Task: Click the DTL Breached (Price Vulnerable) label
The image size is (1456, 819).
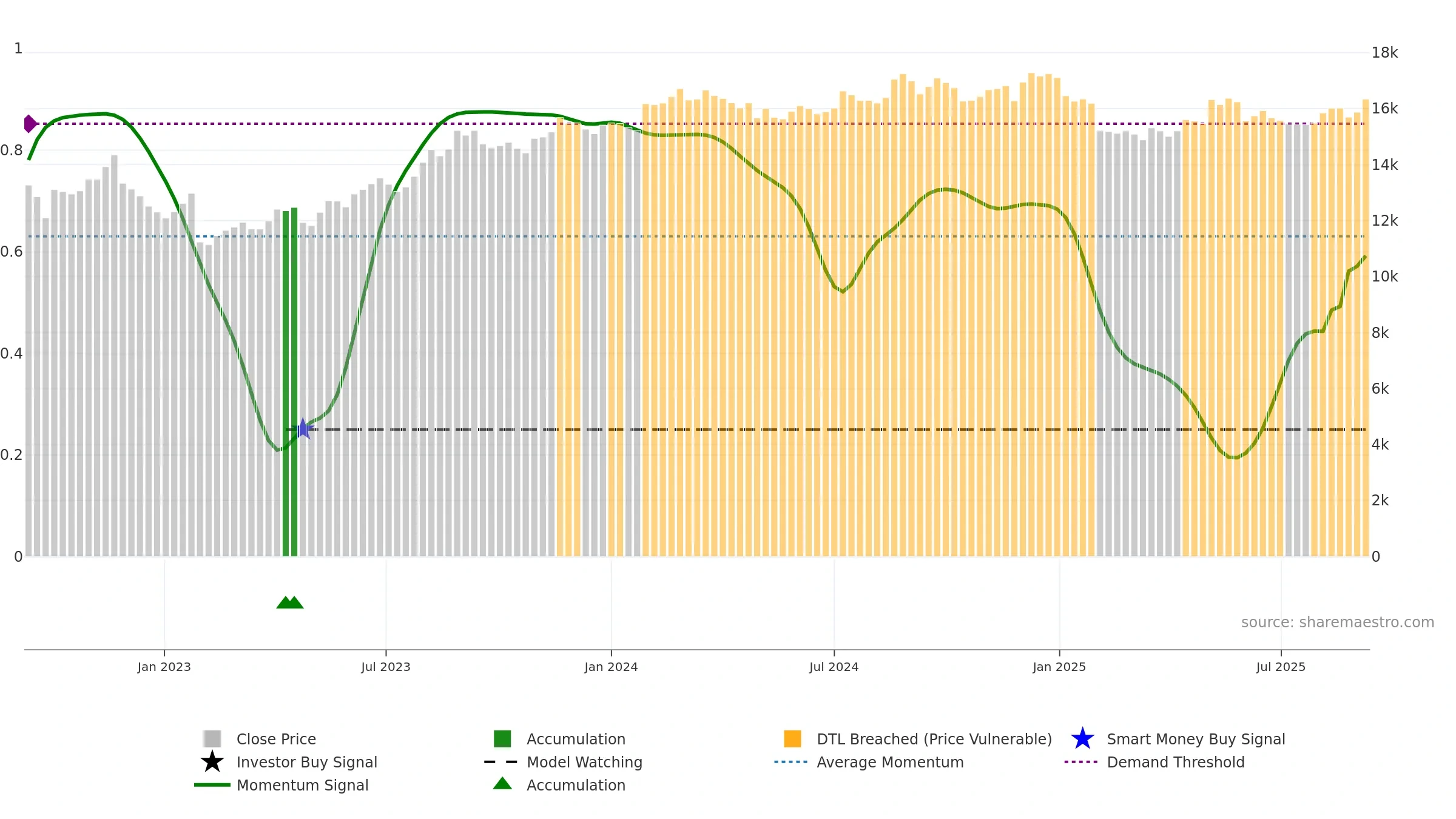Action: coord(934,739)
